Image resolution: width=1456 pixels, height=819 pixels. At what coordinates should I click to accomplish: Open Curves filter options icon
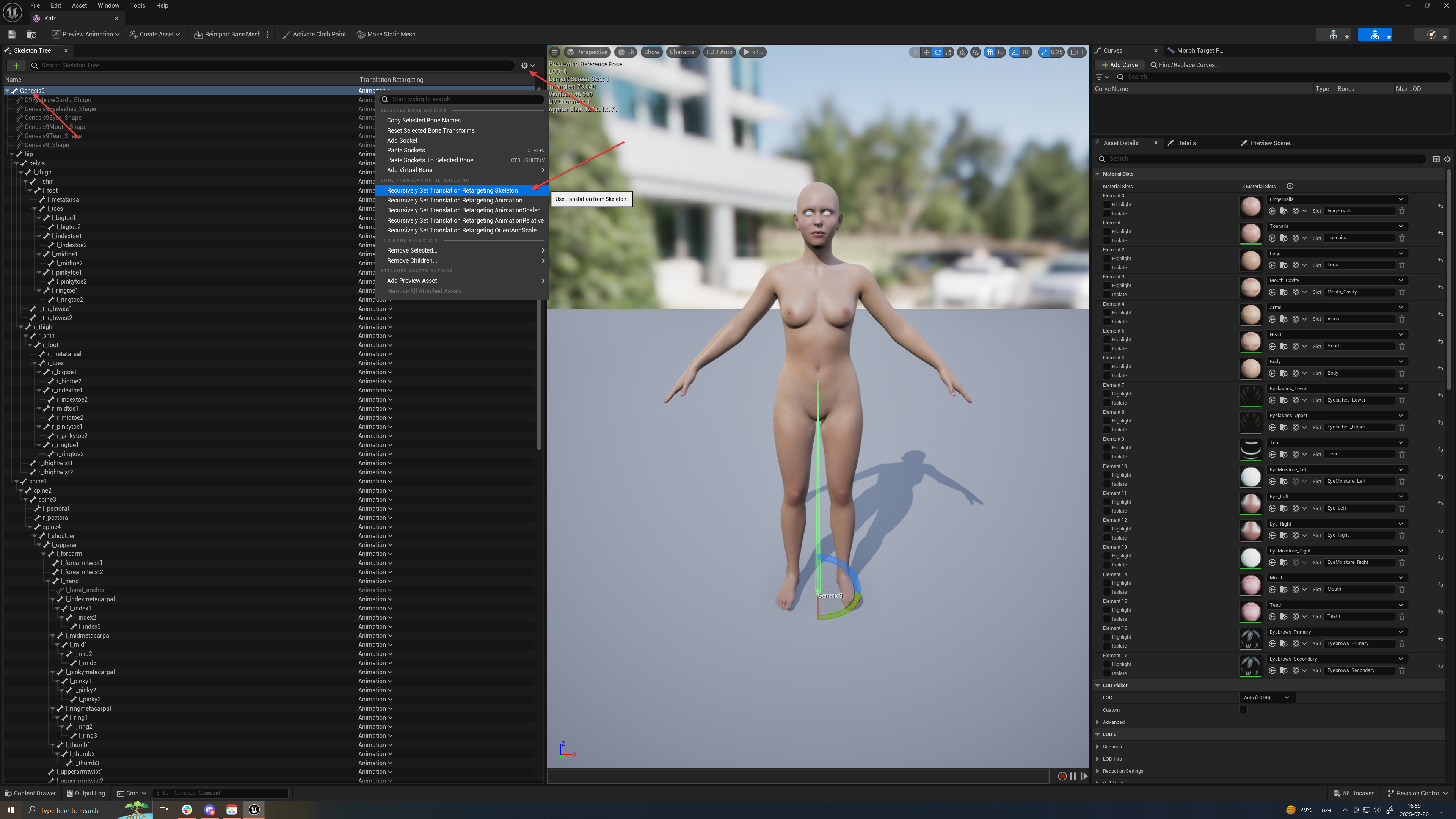click(x=1102, y=77)
